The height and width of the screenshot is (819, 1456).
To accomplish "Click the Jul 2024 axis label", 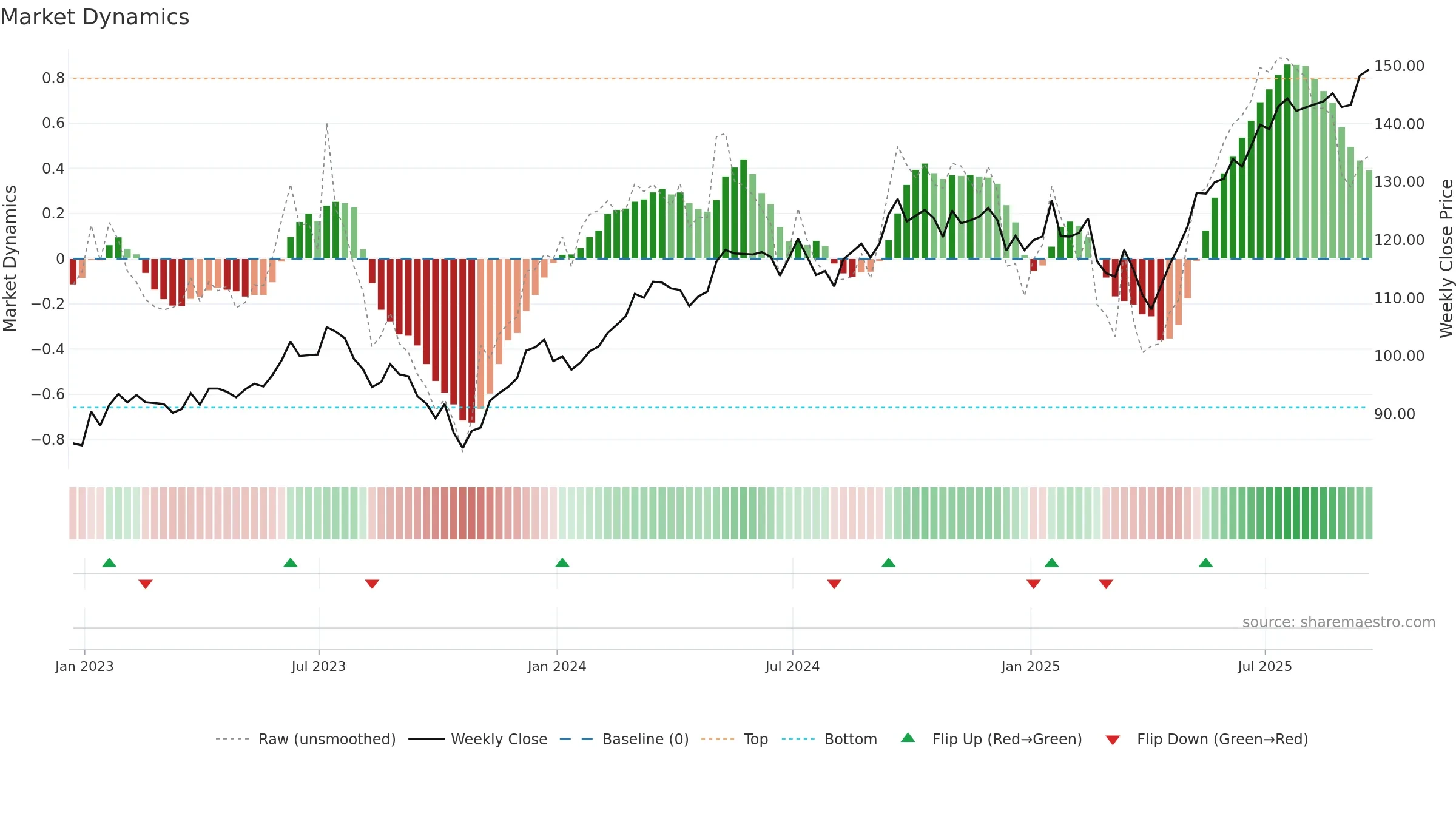I will click(792, 666).
